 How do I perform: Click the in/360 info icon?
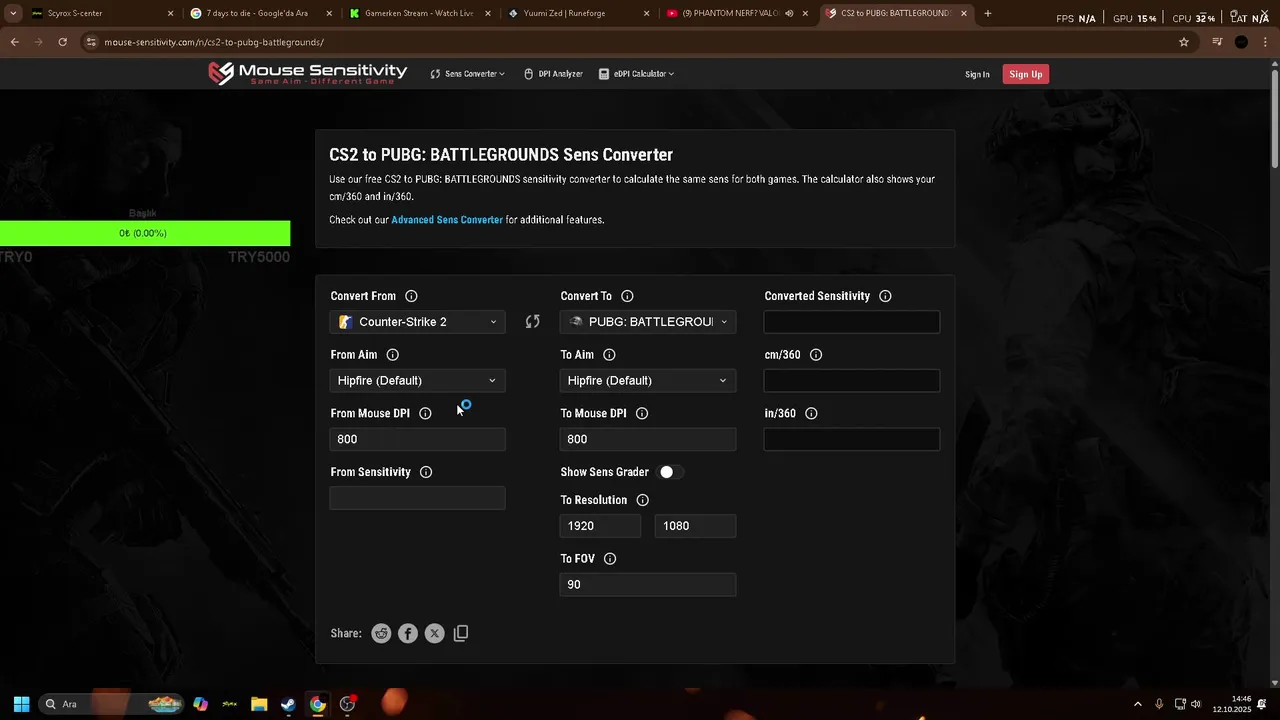(x=811, y=414)
